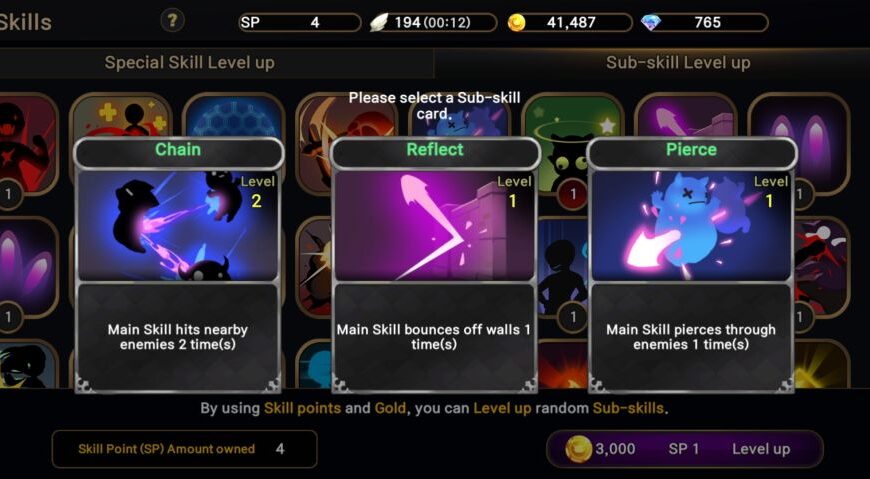The width and height of the screenshot is (870, 479).
Task: Choose the Chain sub-skill card
Action: pos(178,265)
